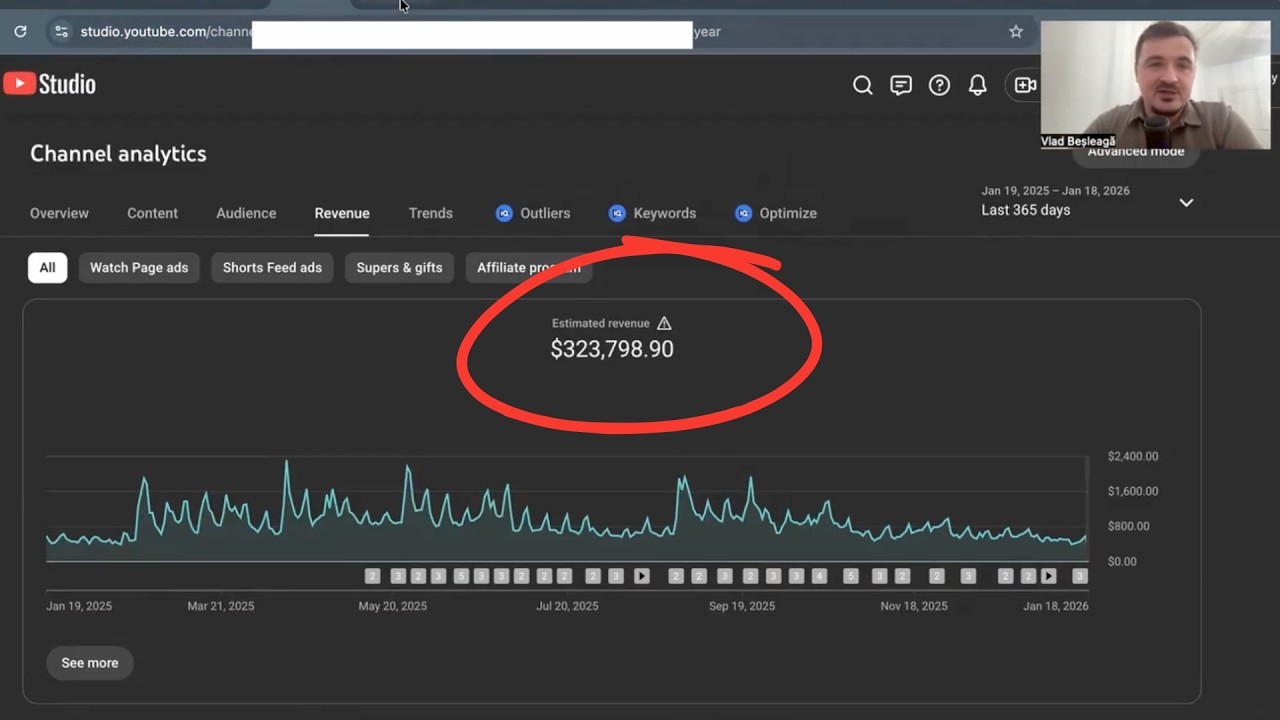Click the blue icon beside Optimize

(743, 213)
